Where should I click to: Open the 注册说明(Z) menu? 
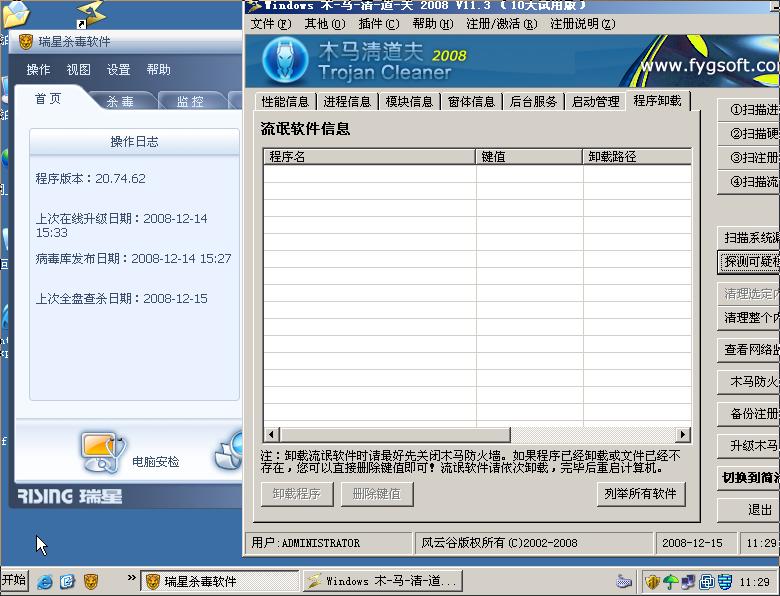[583, 24]
